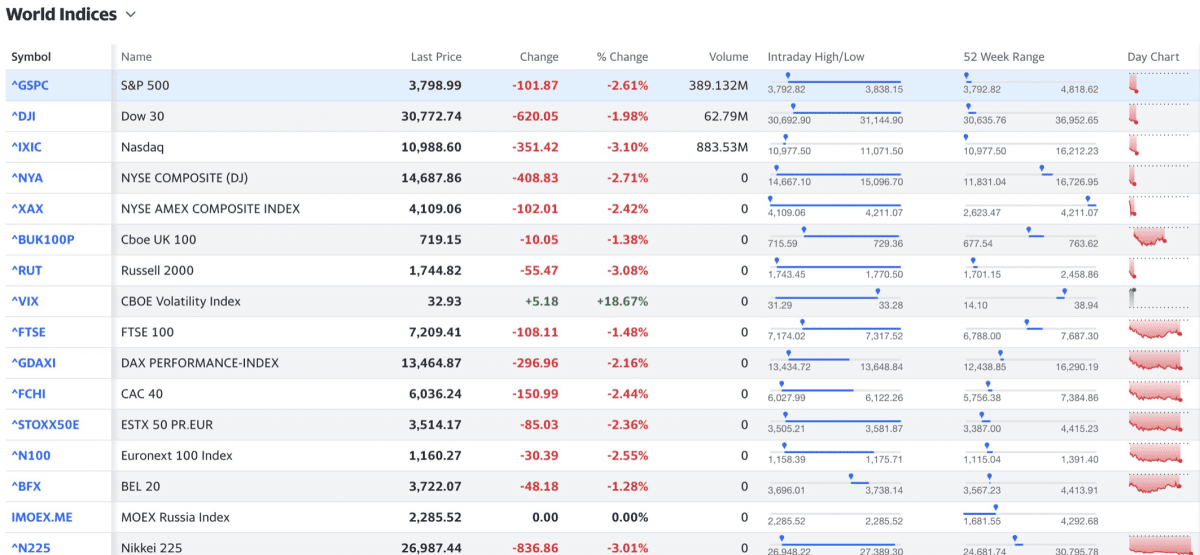The height and width of the screenshot is (555, 1200).
Task: Click the percent change -3.08%
Action: [627, 271]
